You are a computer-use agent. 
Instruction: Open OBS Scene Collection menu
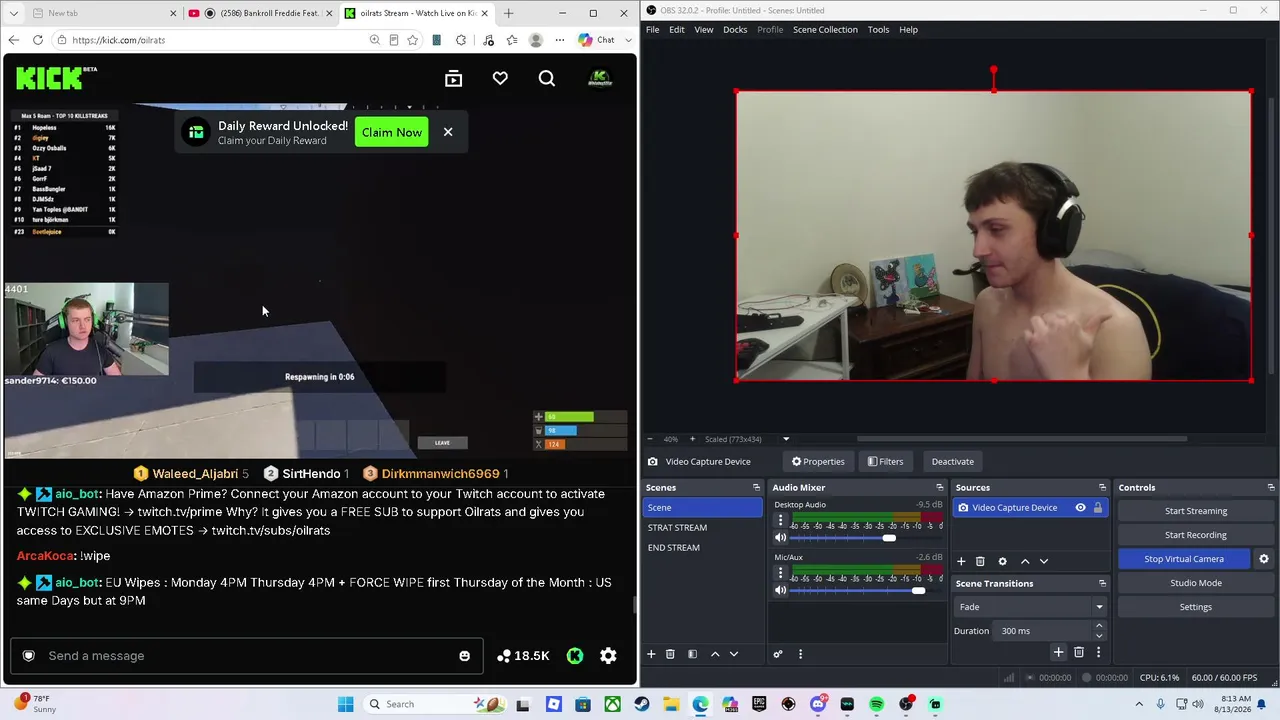pos(825,30)
